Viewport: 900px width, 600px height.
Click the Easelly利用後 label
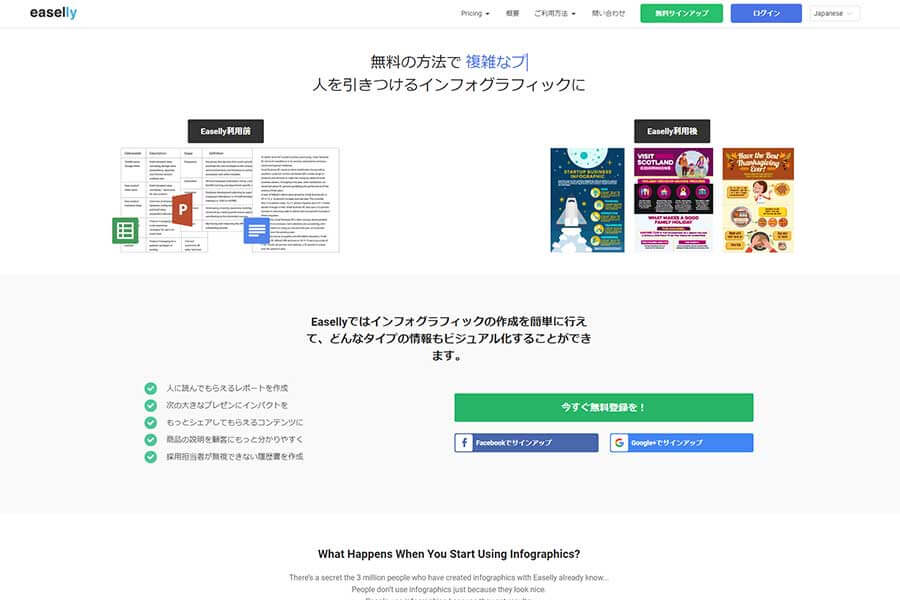coord(672,131)
